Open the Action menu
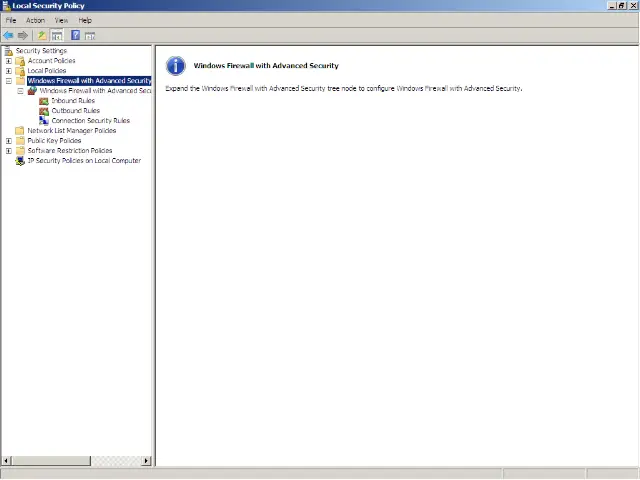Viewport: 640px width, 480px height. (36, 20)
